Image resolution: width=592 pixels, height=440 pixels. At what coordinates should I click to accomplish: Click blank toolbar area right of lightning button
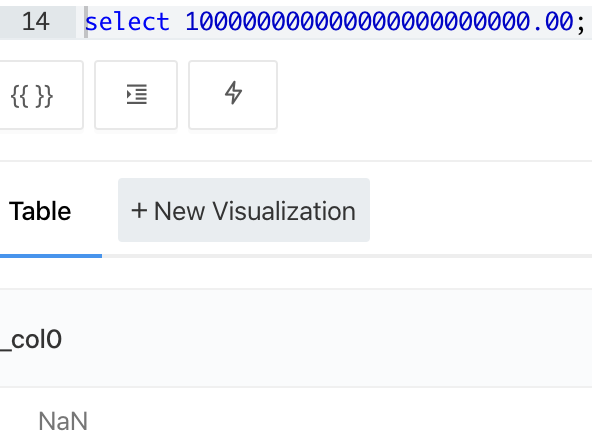click(x=434, y=95)
